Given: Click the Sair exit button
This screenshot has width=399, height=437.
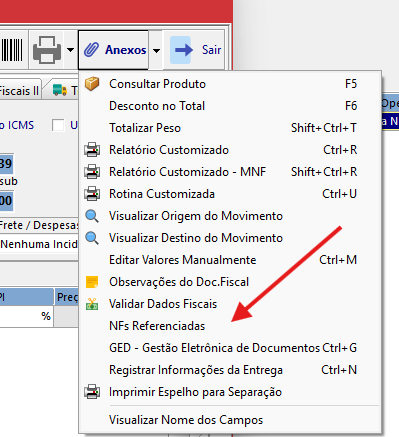Looking at the screenshot, I should (196, 50).
